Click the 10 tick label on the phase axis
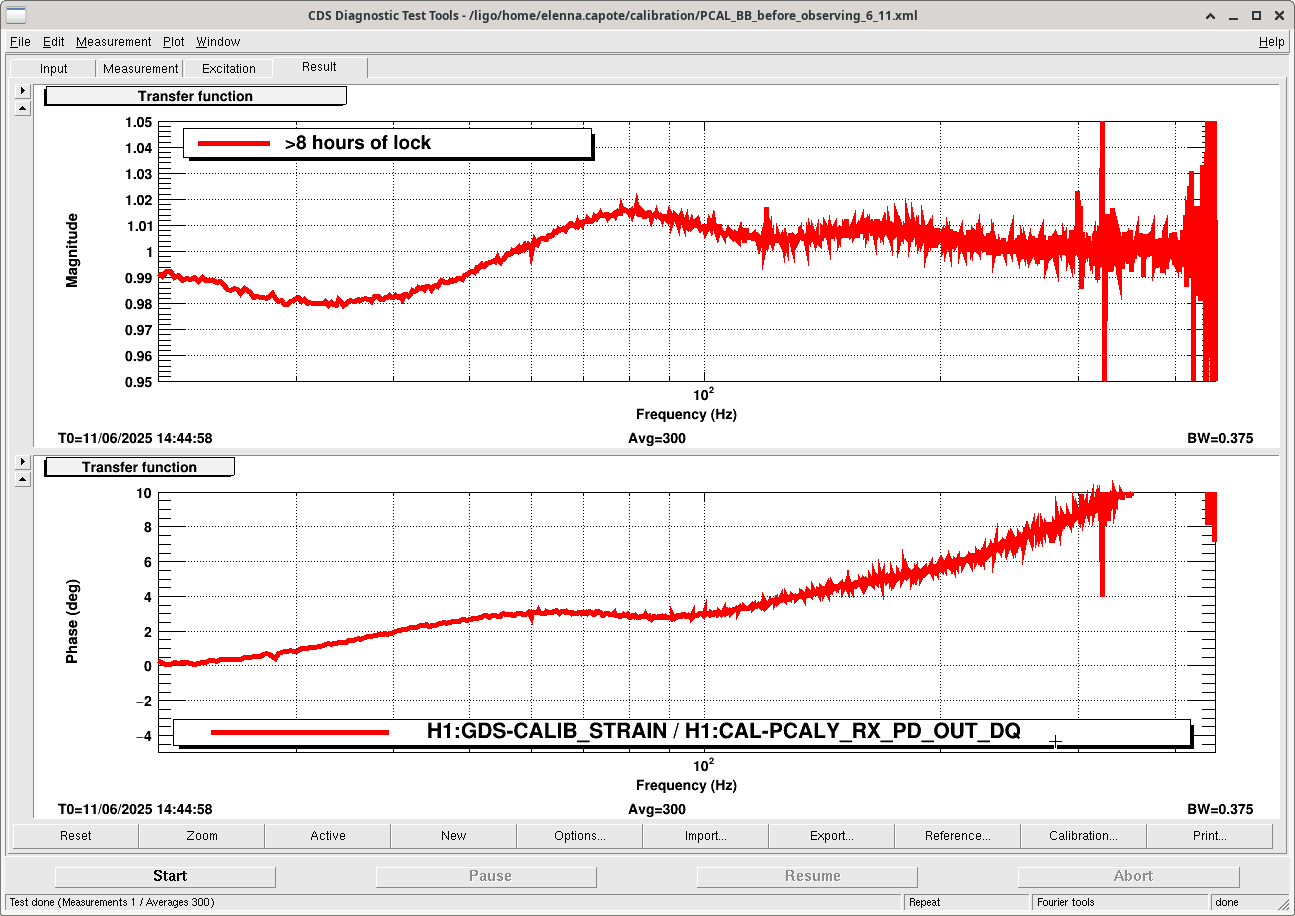1295x916 pixels. click(x=144, y=493)
